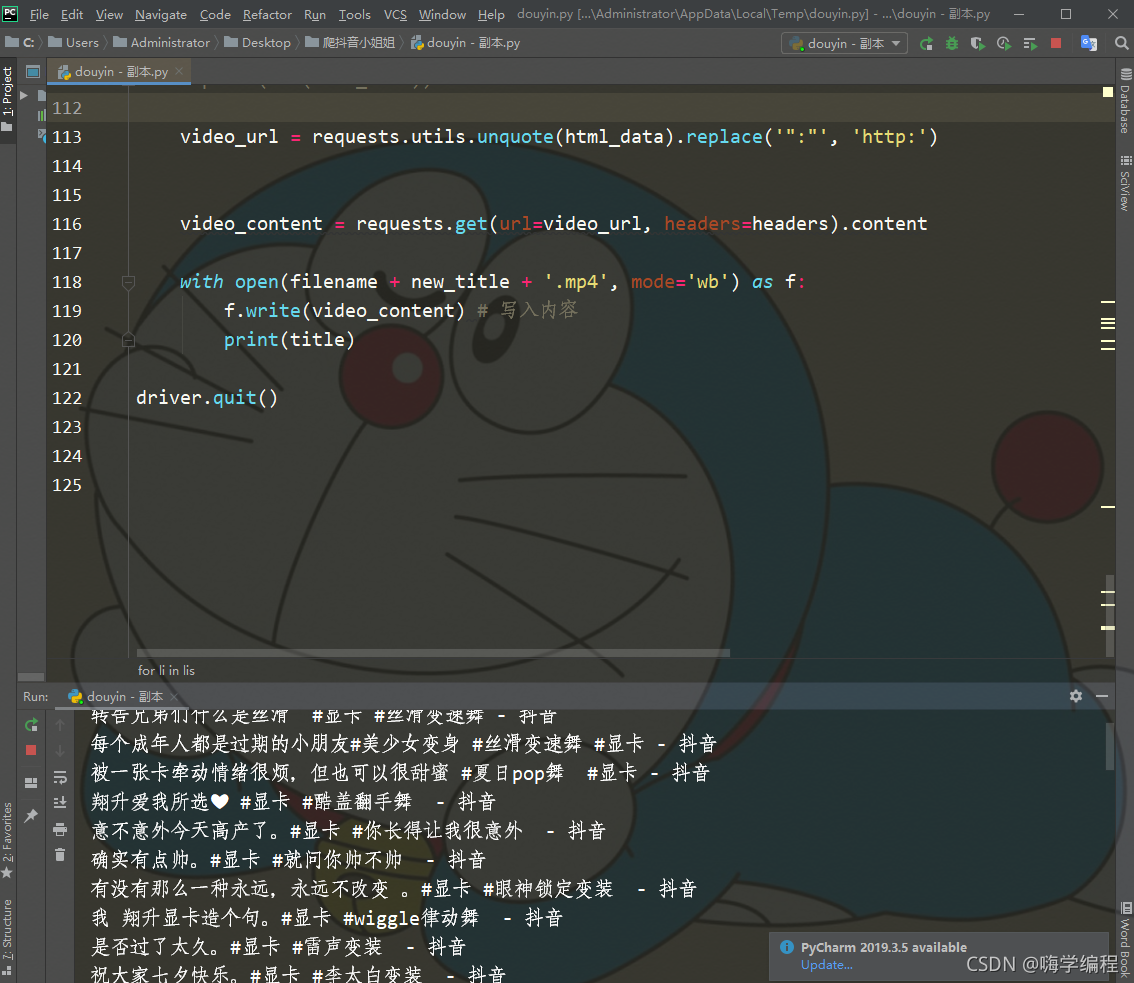Screen dimensions: 1134x983
Task: Open the Run menu
Action: point(315,14)
